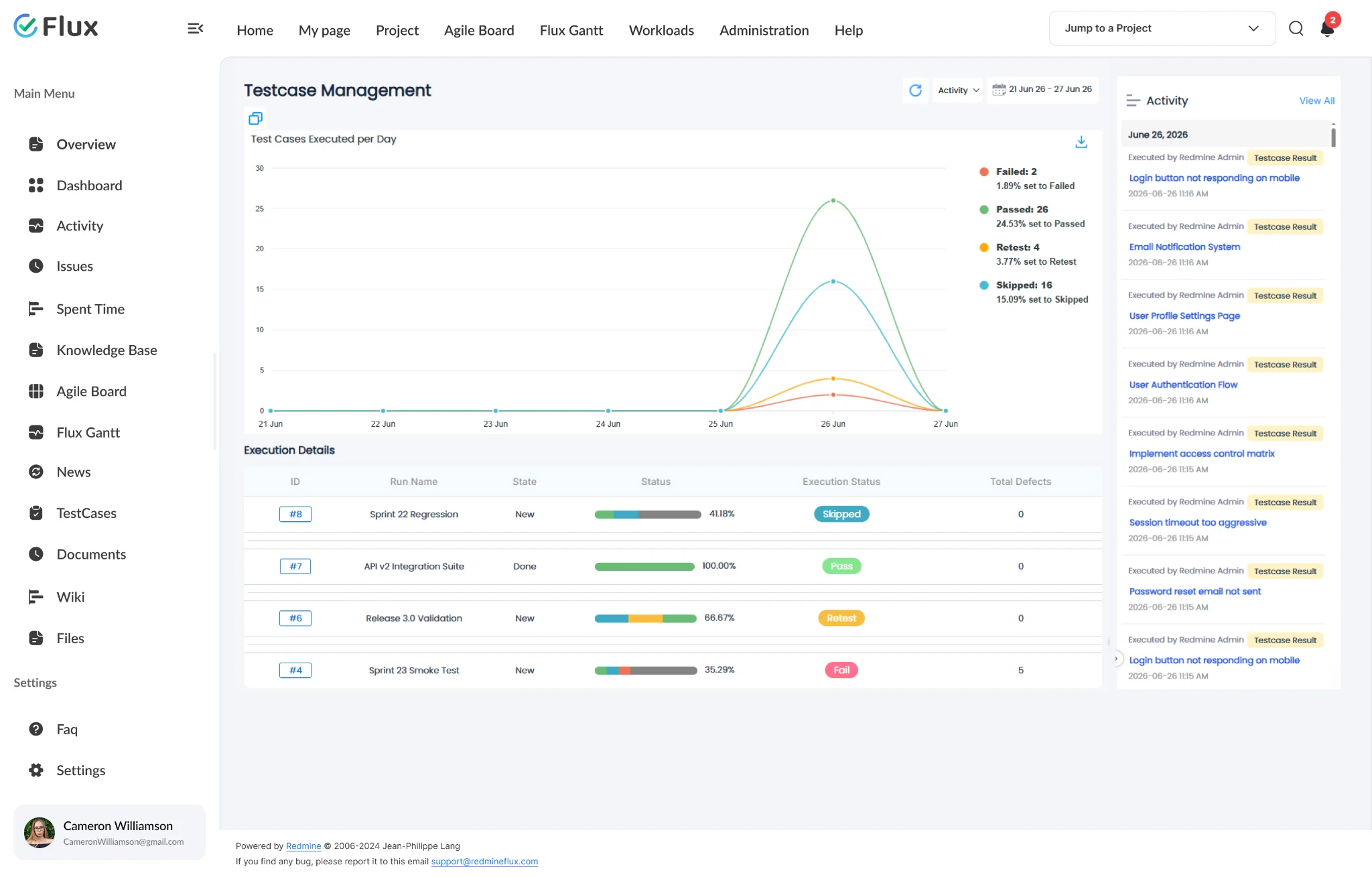The image size is (1372, 877).
Task: Open News in the sidebar
Action: [x=74, y=472]
